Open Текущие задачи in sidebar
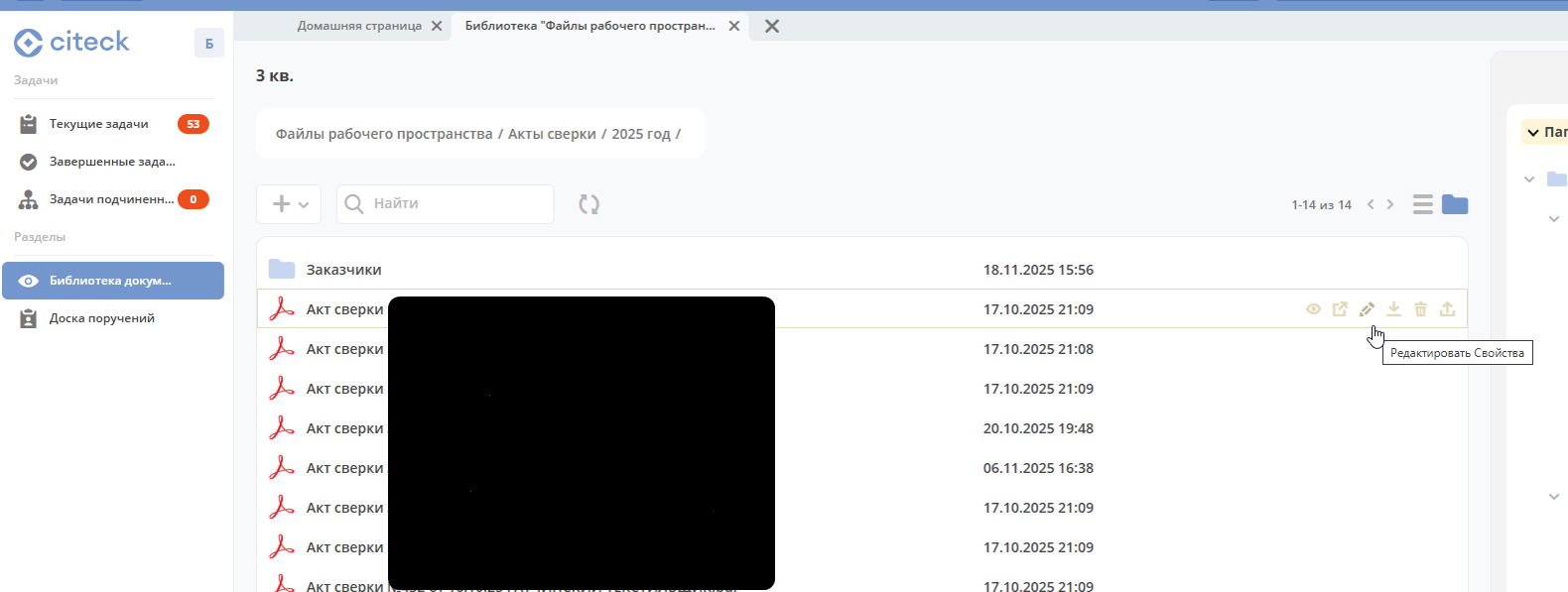Screen dimensions: 1568x592 pyautogui.click(x=98, y=124)
